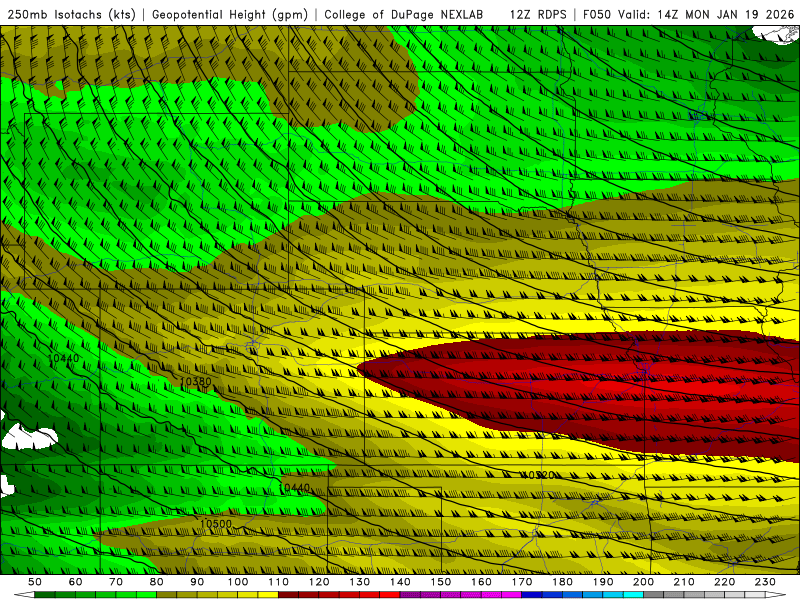Click the 190 value on the color scale
800x600 pixels.
[x=603, y=582]
